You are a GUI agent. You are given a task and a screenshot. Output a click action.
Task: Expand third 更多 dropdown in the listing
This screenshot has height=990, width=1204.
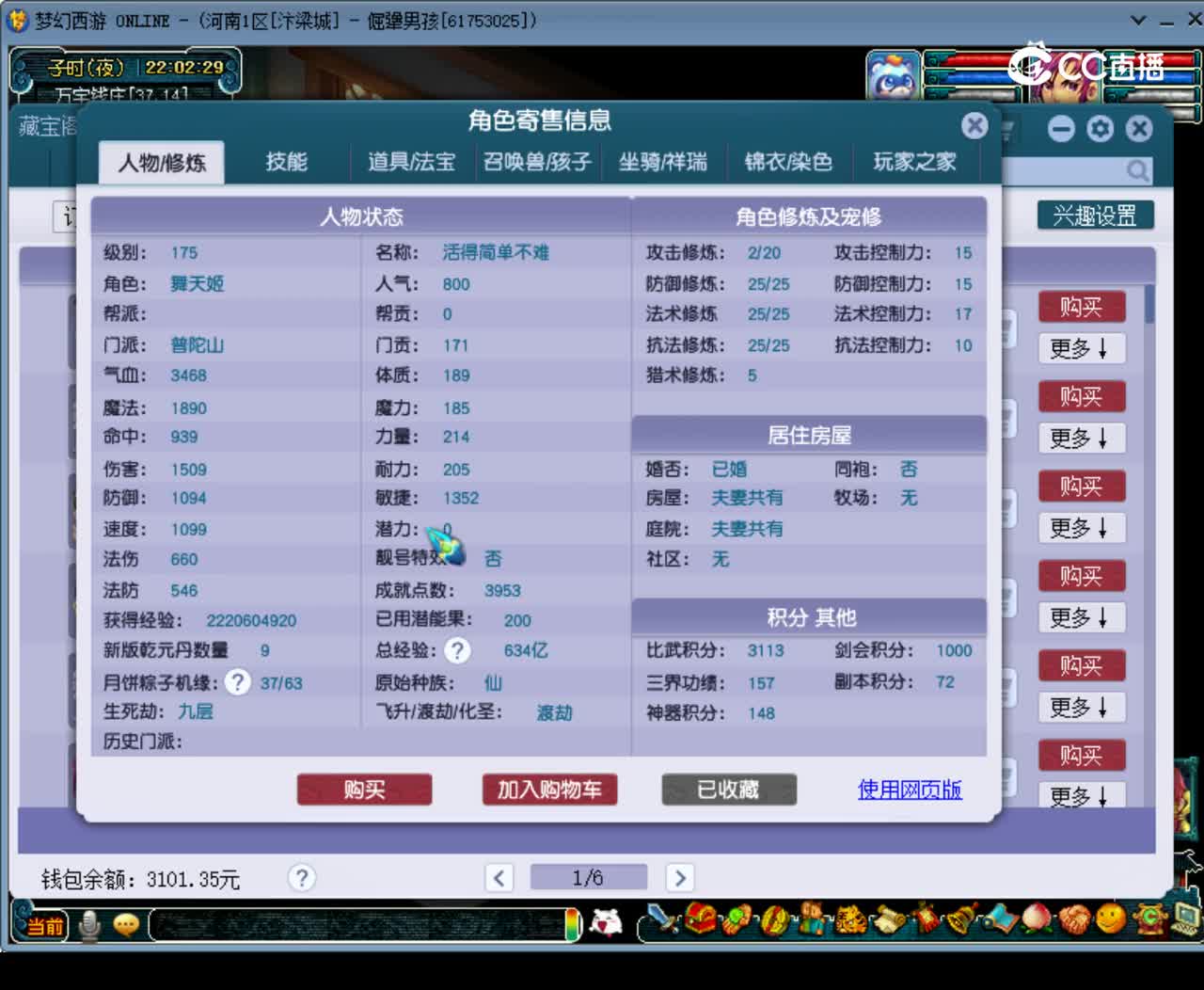click(x=1081, y=528)
